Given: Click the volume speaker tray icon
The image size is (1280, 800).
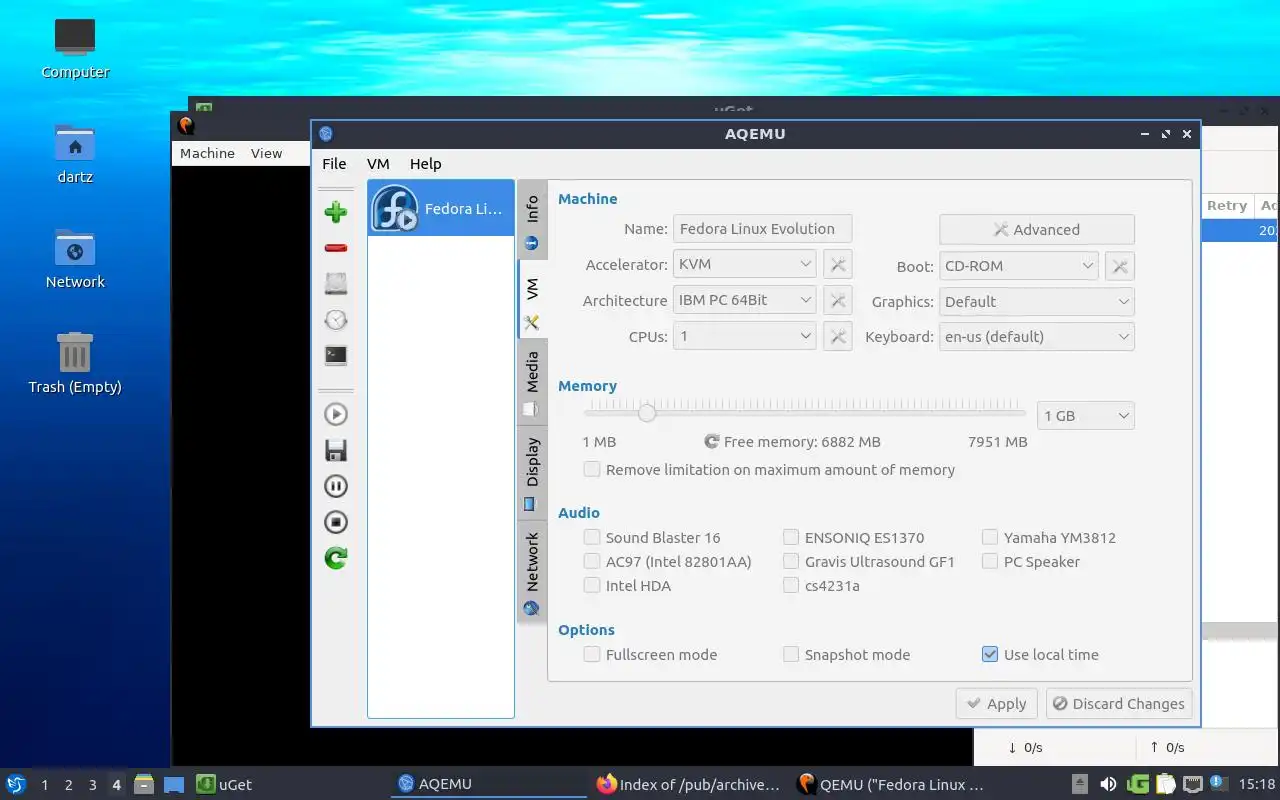Looking at the screenshot, I should click(1108, 784).
